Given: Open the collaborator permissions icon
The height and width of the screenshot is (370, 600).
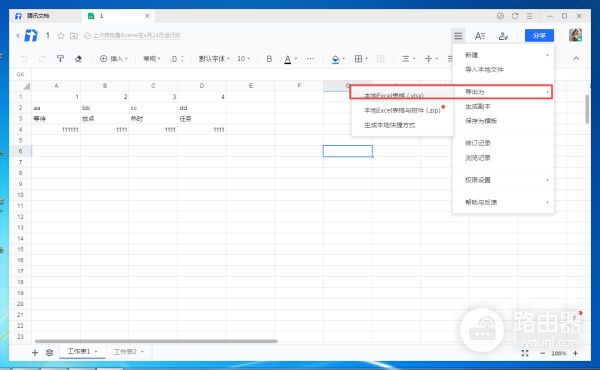Looking at the screenshot, I should point(503,36).
